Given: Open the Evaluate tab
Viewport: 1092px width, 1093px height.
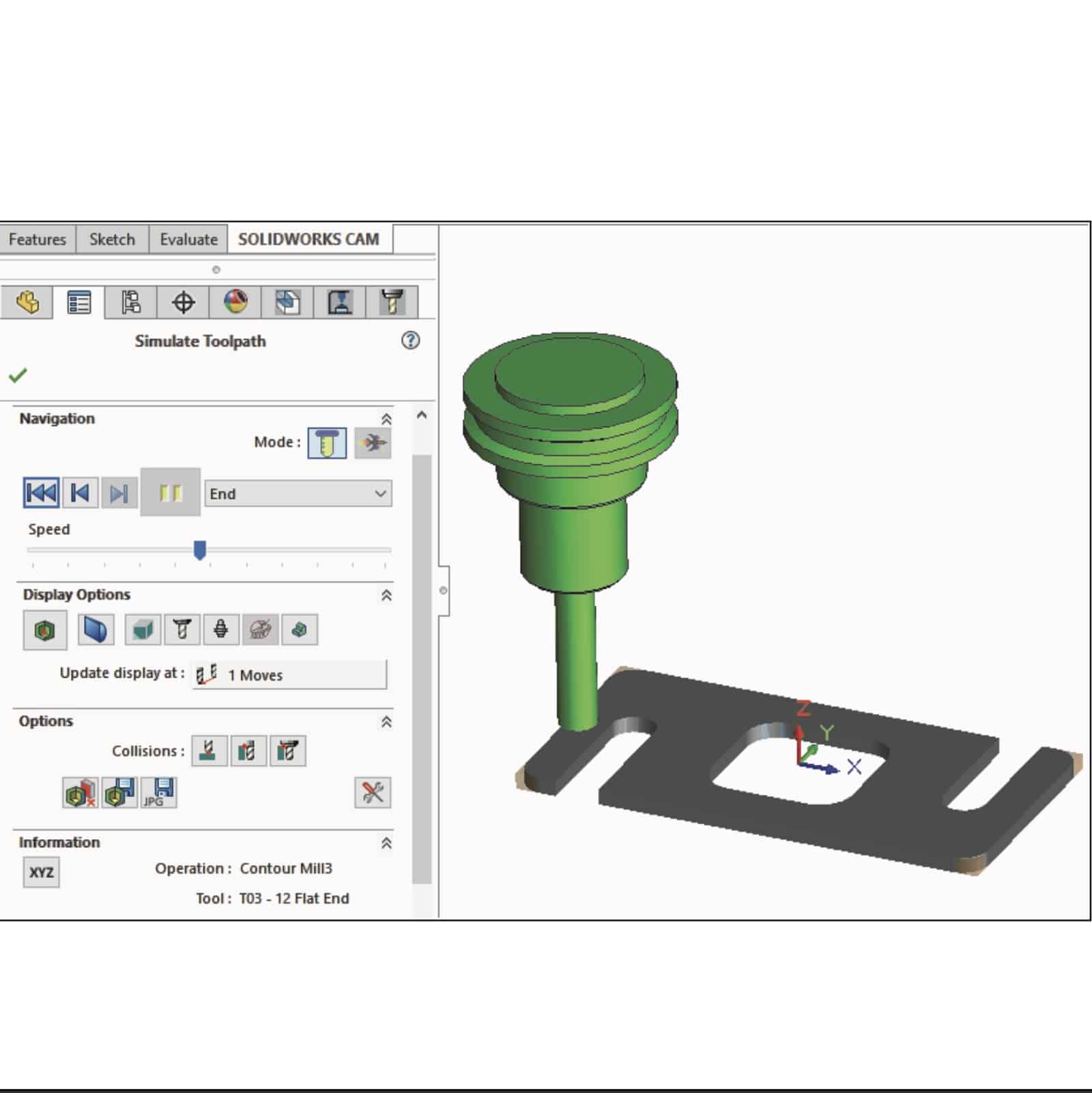Looking at the screenshot, I should click(x=188, y=239).
